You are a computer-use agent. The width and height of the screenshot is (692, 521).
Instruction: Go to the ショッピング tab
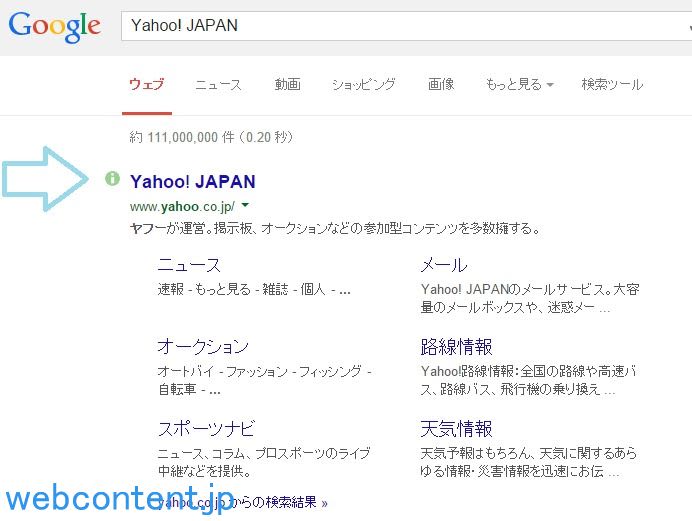point(363,85)
